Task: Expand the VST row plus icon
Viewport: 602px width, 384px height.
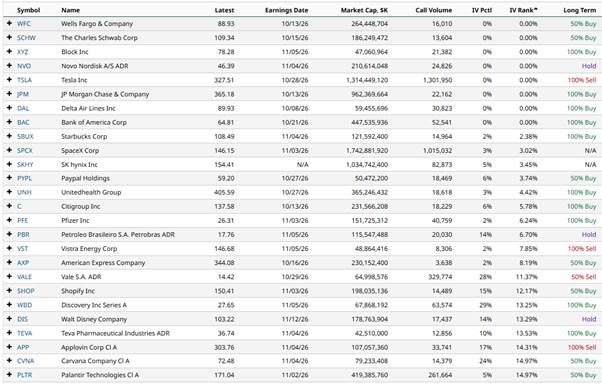Action: (x=9, y=248)
